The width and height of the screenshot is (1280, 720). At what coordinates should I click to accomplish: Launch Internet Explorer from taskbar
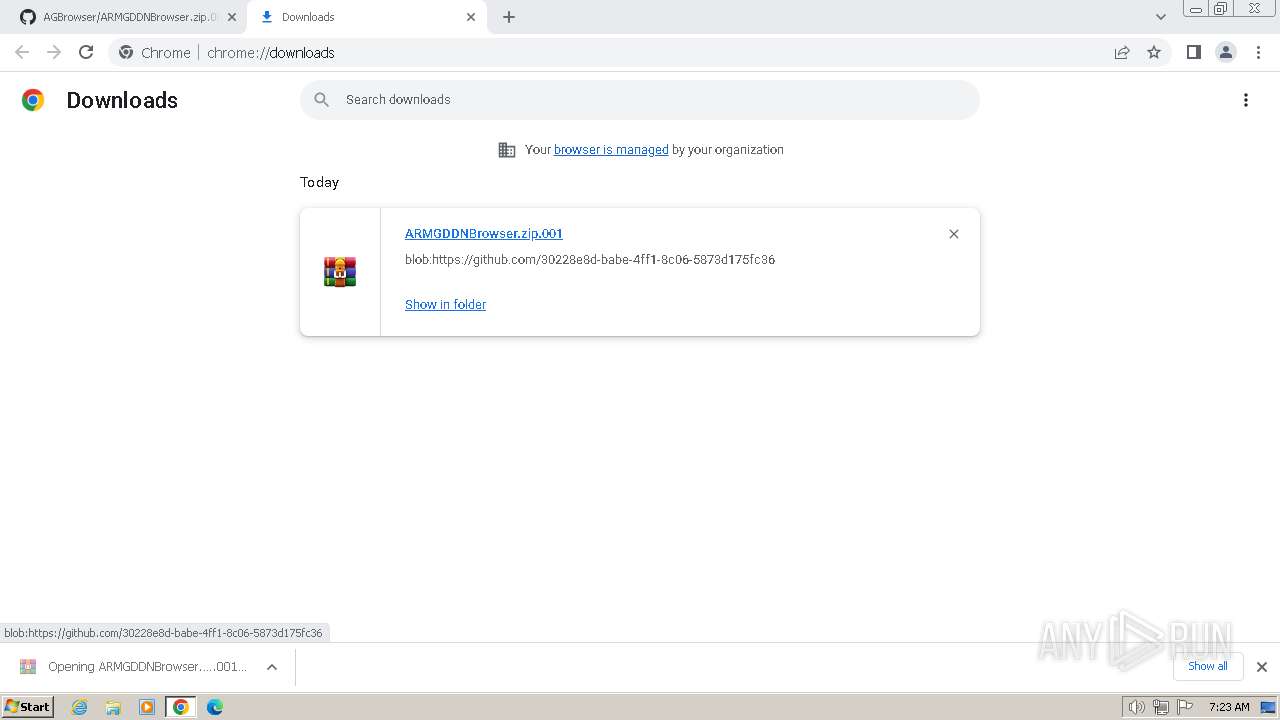coord(80,707)
